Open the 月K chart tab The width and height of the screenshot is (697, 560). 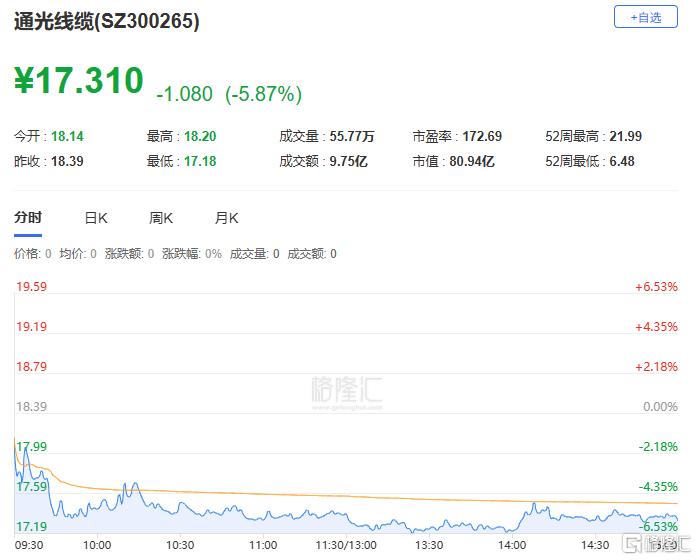pyautogui.click(x=227, y=218)
